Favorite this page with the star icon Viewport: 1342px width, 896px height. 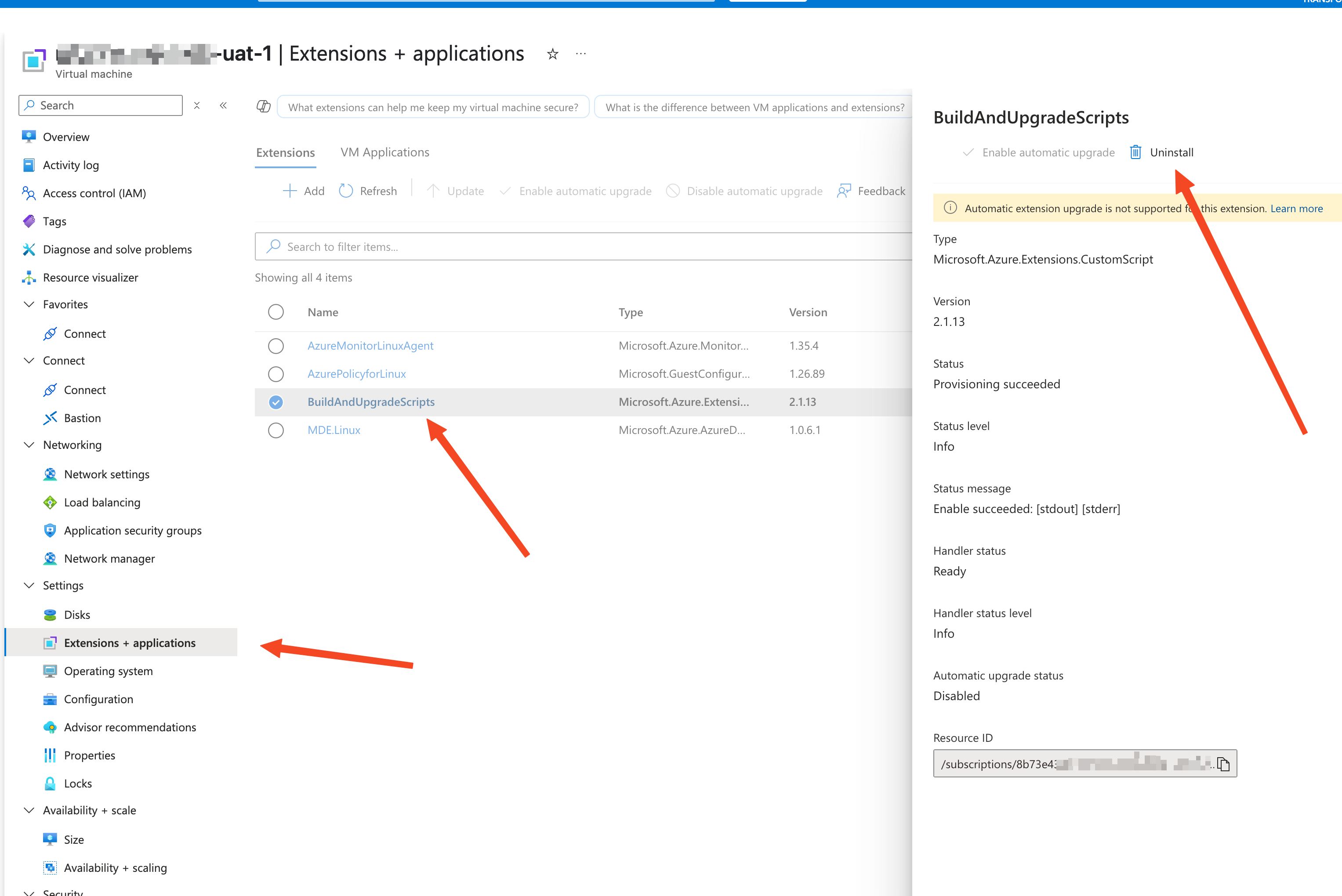point(552,54)
